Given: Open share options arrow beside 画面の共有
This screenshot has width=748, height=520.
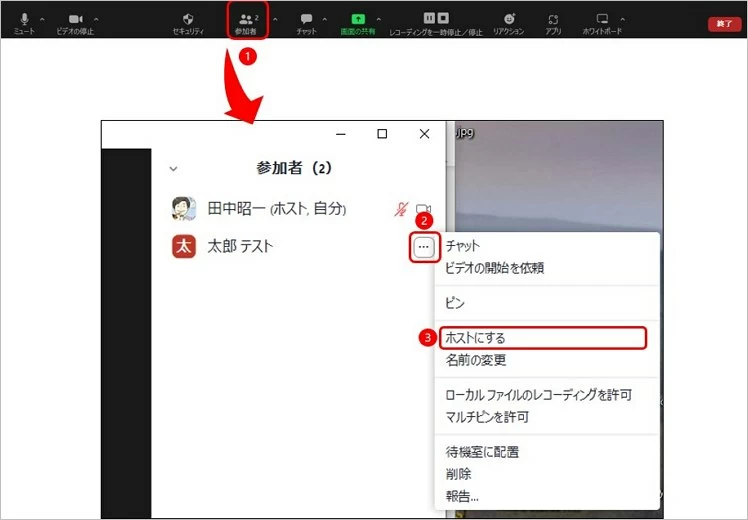Looking at the screenshot, I should tap(379, 20).
